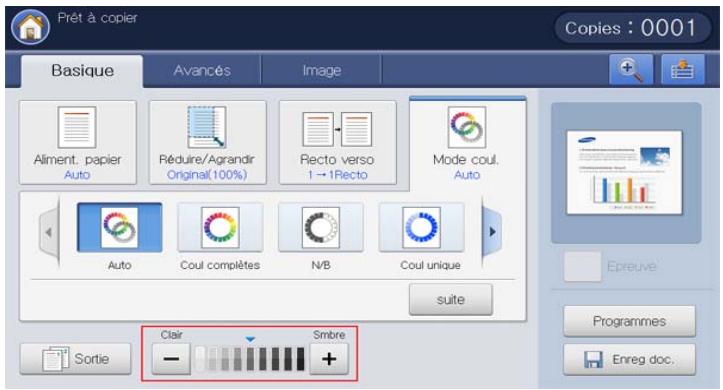Image resolution: width=723 pixels, height=390 pixels.
Task: Select Coul complètes full color mode
Action: click(220, 227)
